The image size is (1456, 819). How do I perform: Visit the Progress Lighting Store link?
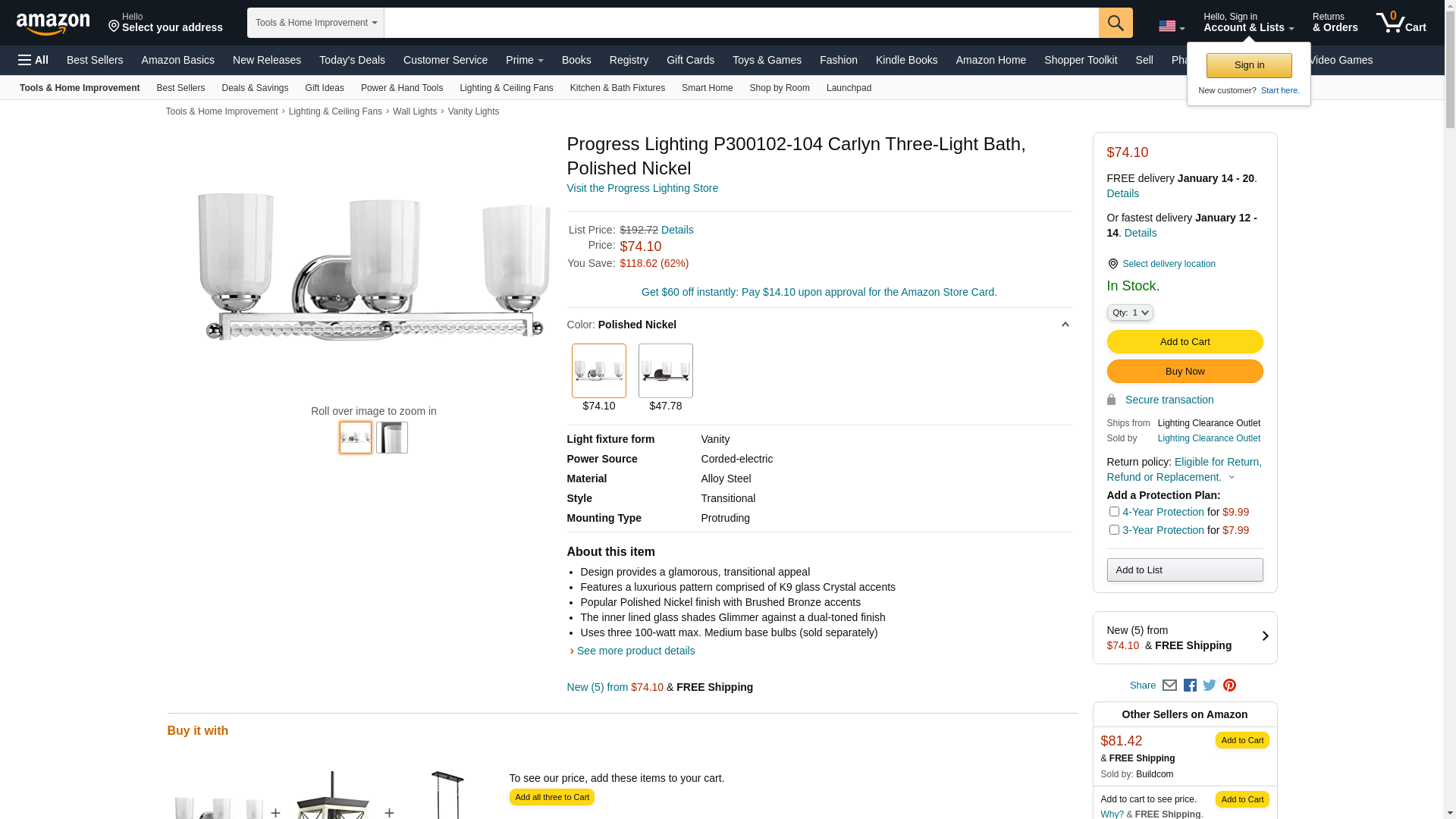pos(642,188)
